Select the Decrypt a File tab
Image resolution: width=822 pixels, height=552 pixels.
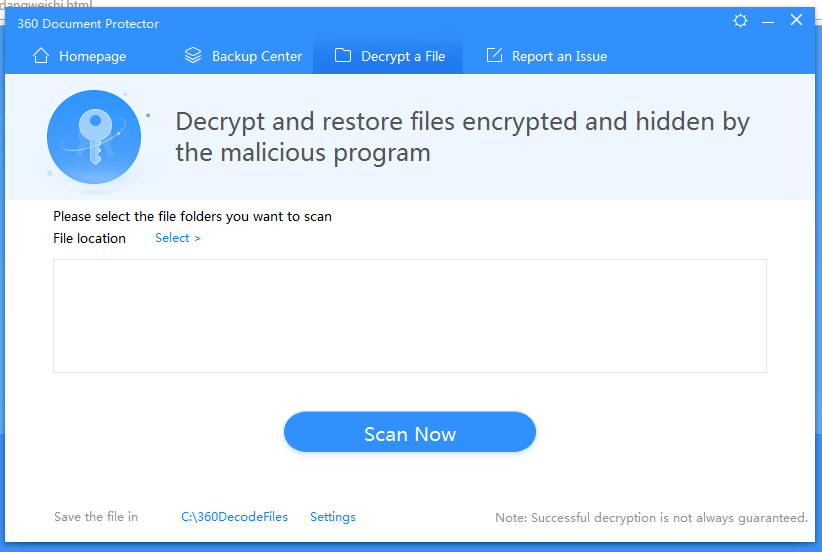388,56
